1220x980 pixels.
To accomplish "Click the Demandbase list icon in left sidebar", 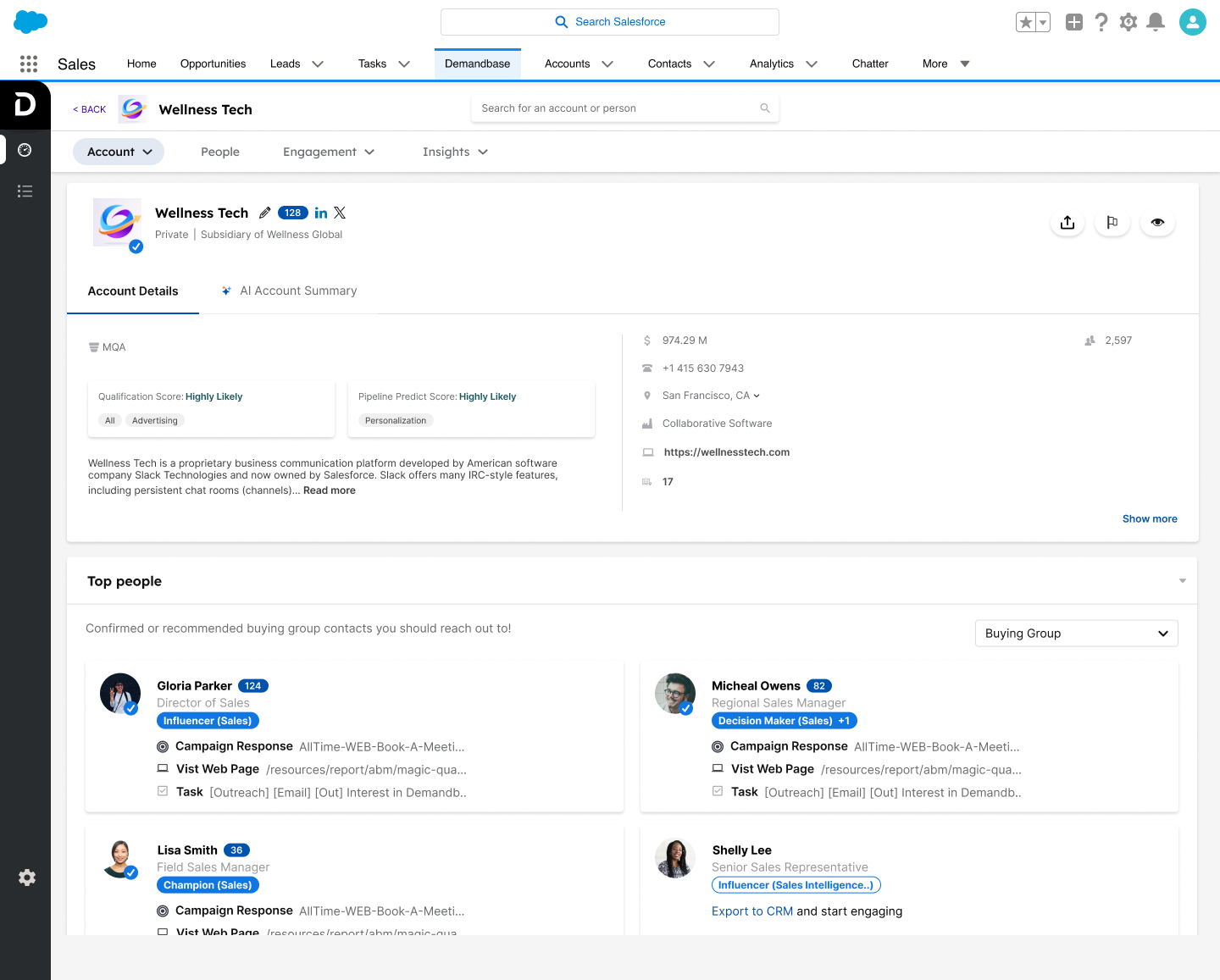I will coord(25,191).
